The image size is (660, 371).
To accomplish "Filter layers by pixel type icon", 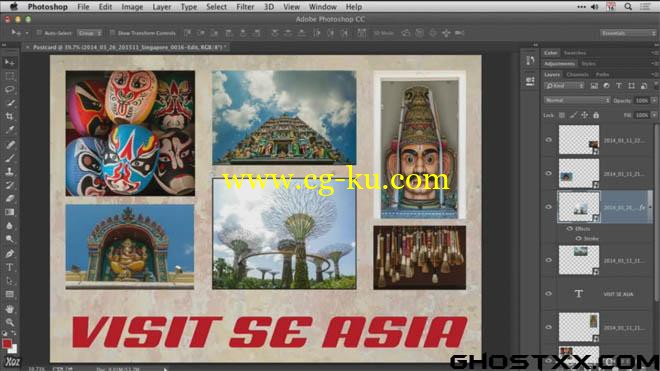I will point(594,86).
